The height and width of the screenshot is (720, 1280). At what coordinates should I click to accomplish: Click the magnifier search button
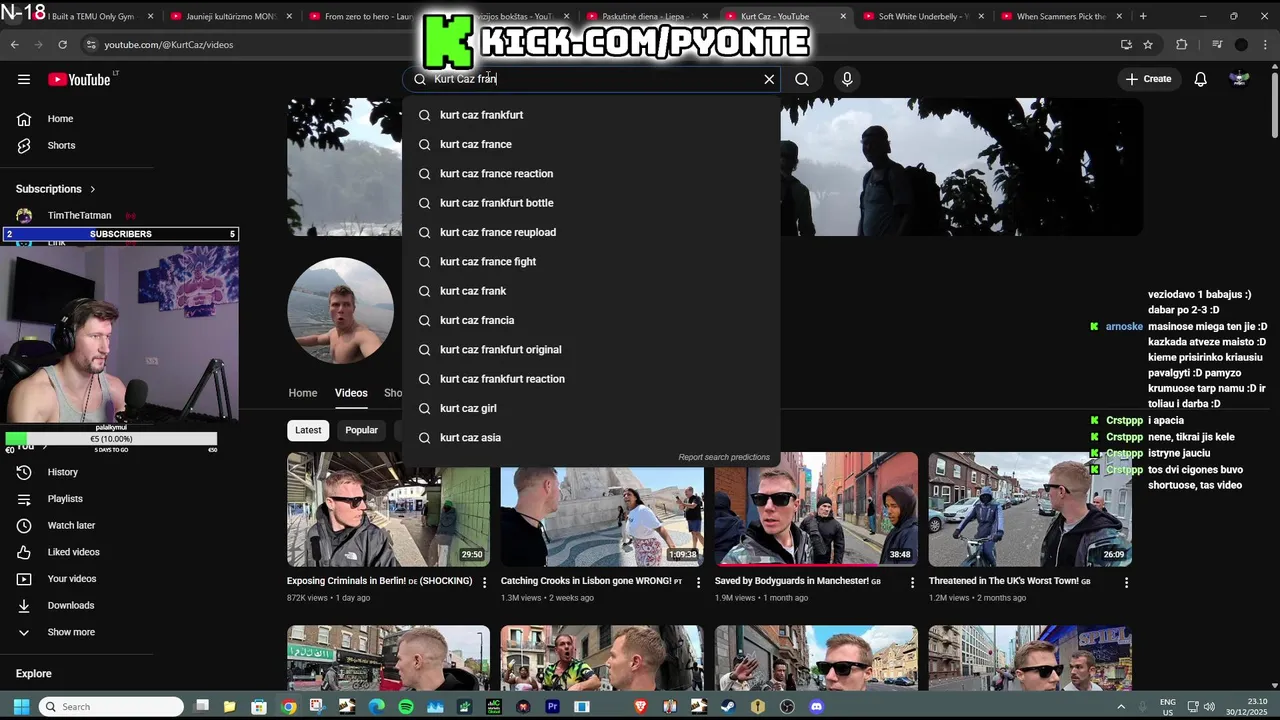click(802, 79)
